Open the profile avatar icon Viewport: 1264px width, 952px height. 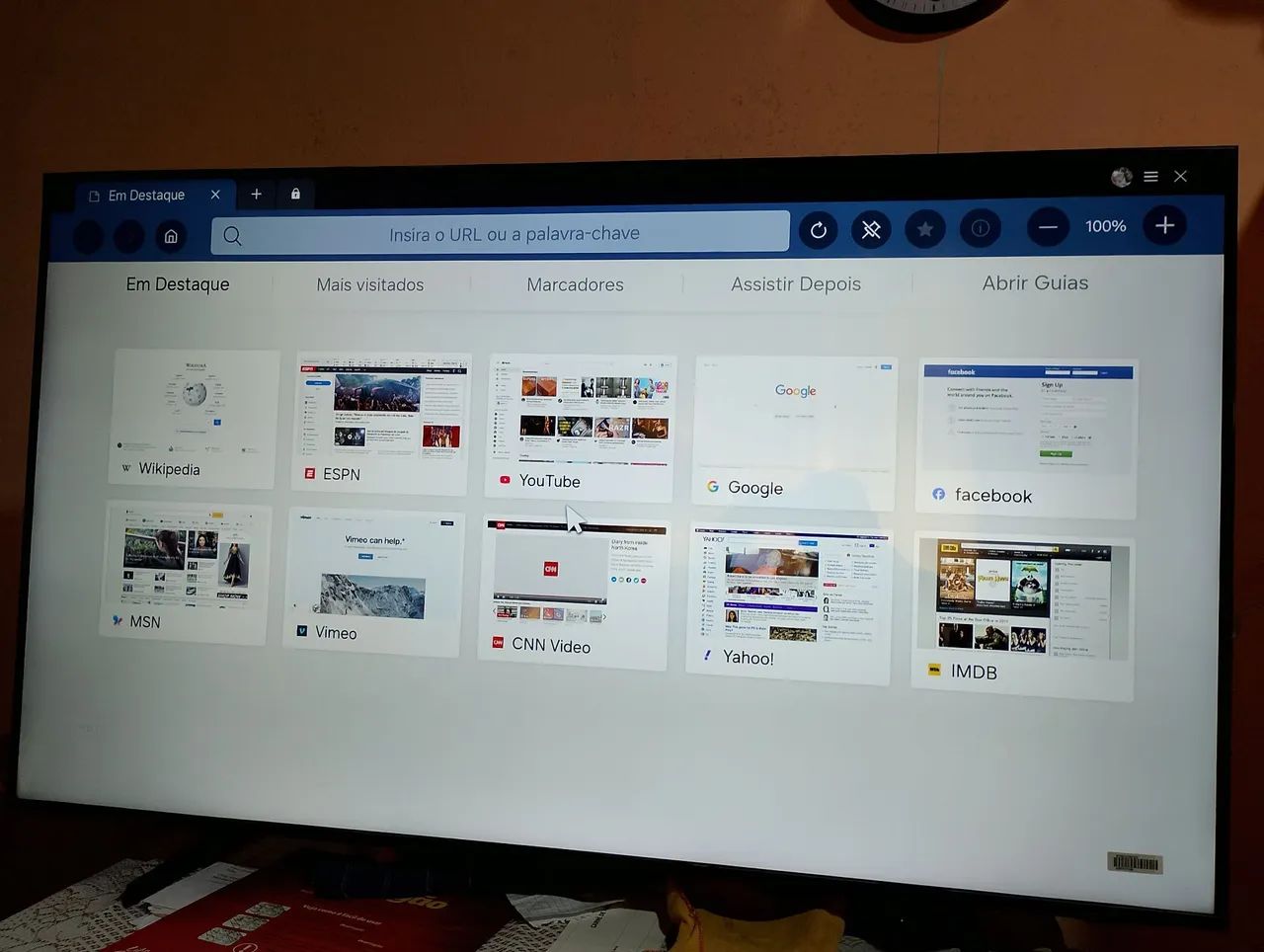1121,177
